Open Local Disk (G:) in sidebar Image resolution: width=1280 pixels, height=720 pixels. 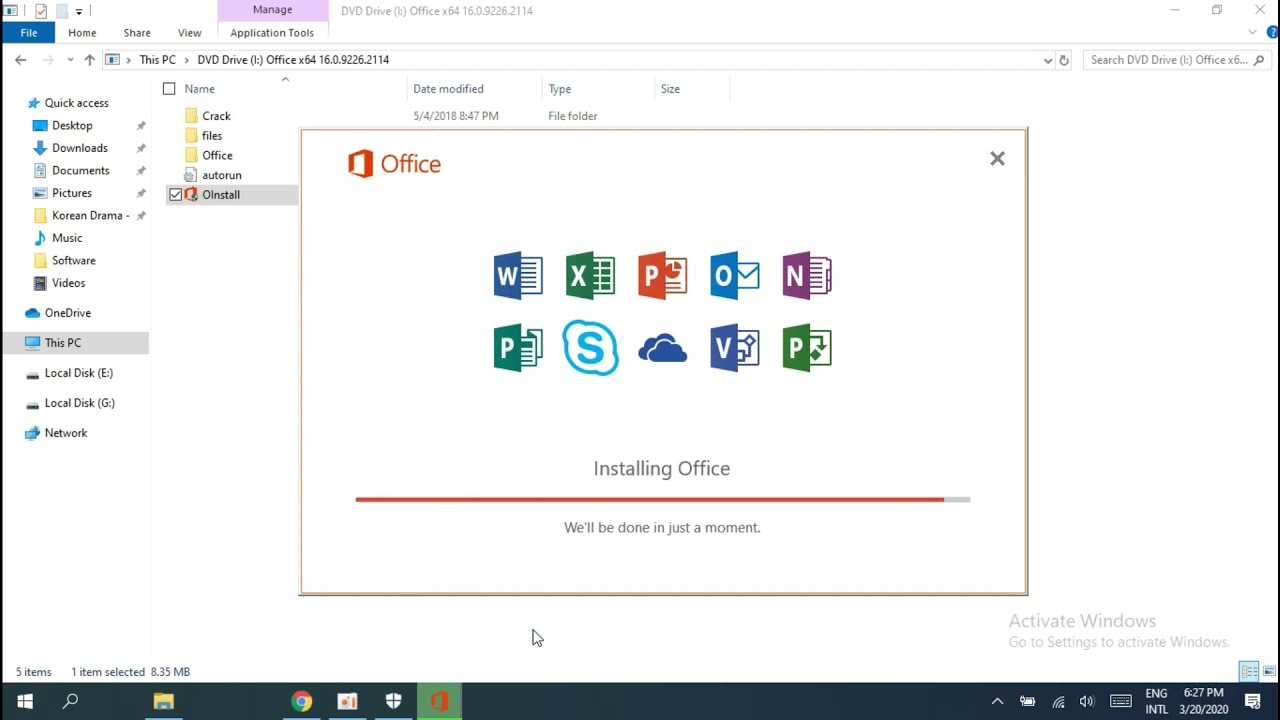pos(79,403)
